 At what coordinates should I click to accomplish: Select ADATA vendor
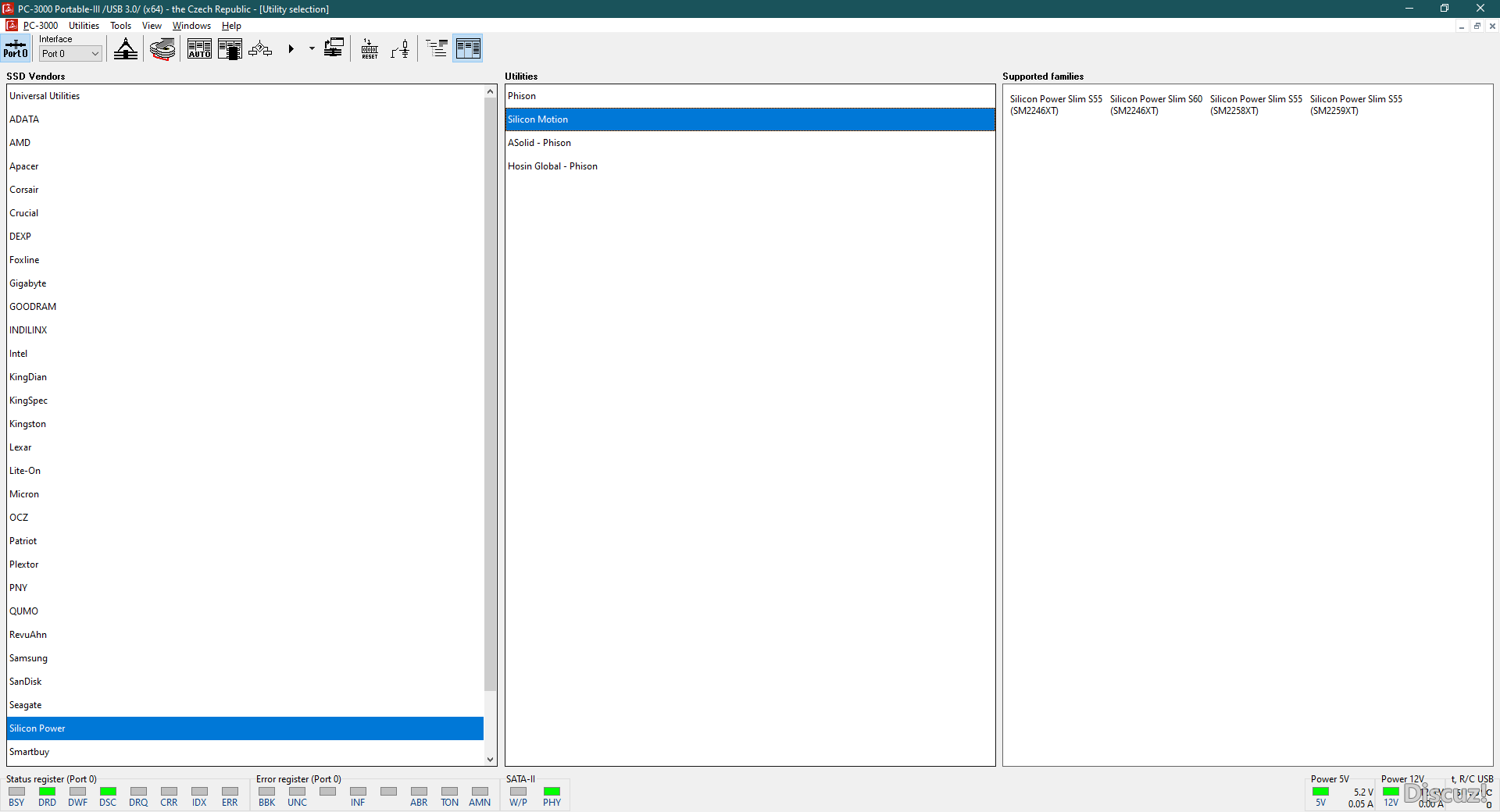[245, 119]
